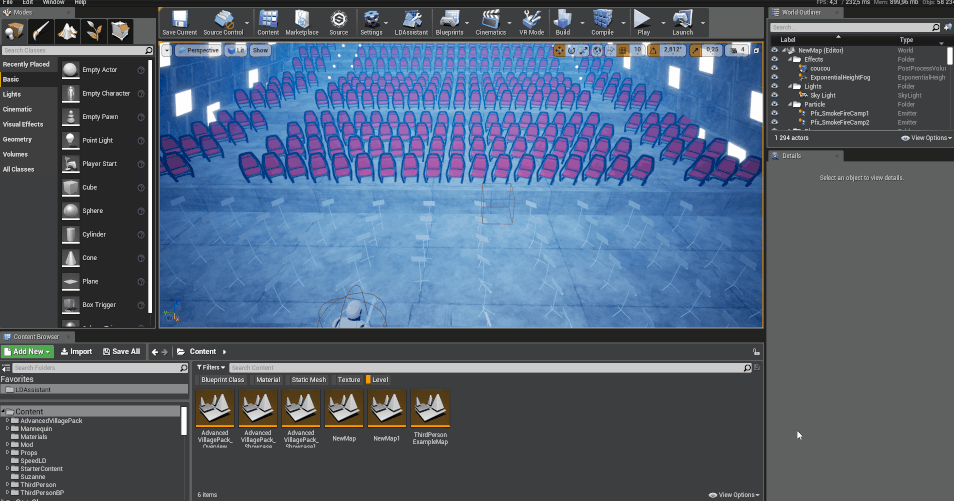This screenshot has width=954, height=501.
Task: Toggle world/local coordinate system globe icon
Action: click(597, 51)
